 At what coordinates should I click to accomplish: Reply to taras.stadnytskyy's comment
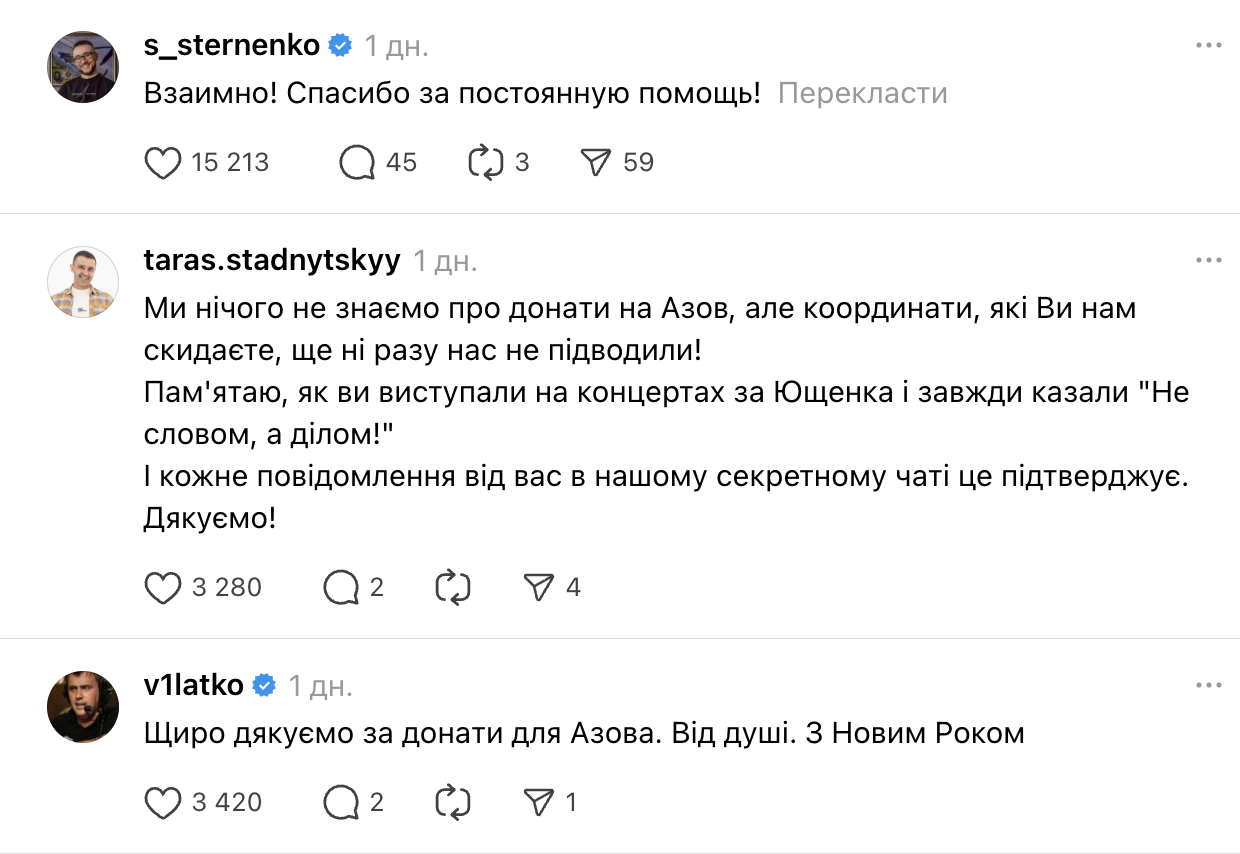(x=341, y=587)
